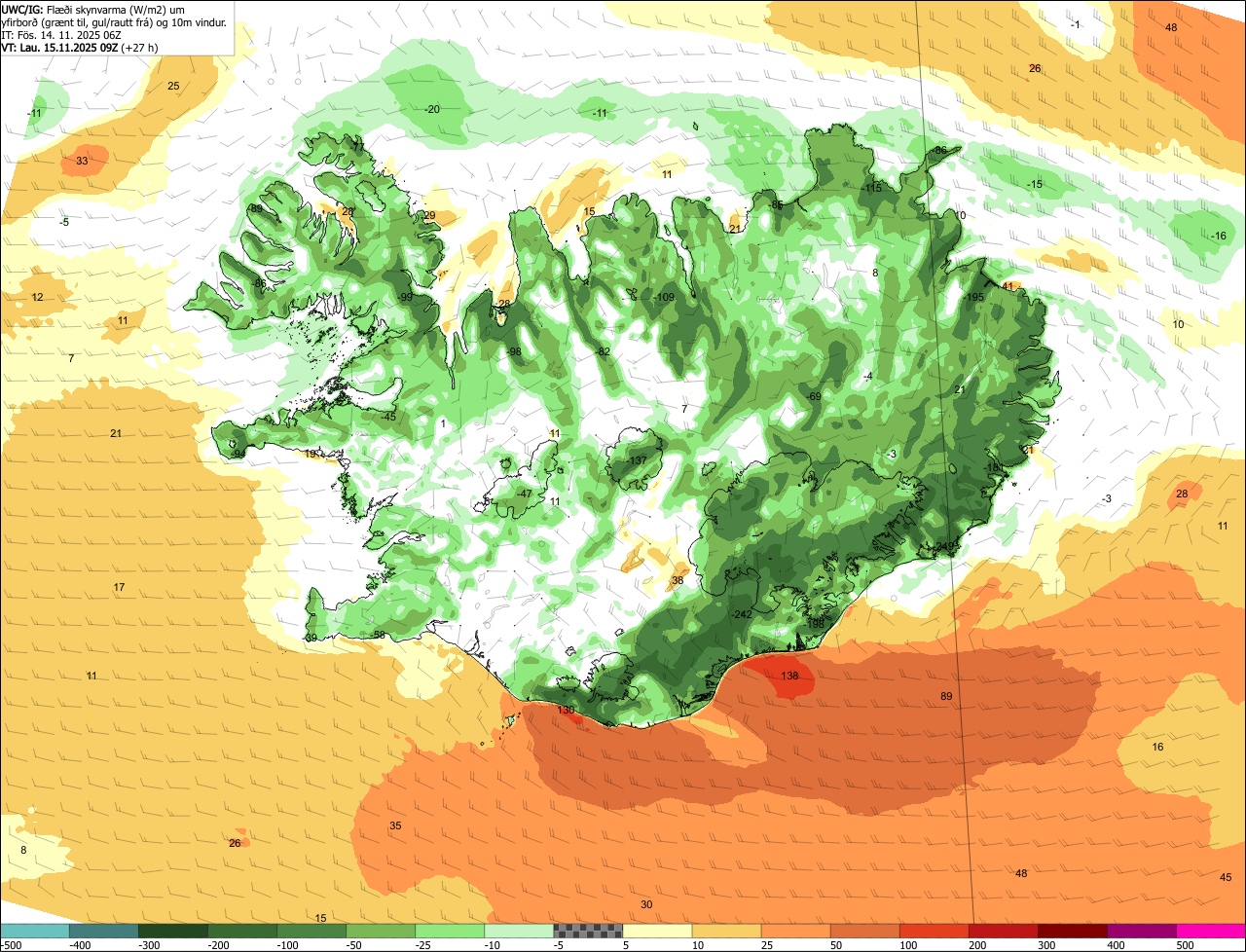1246x952 pixels.
Task: Click the '-47' value on the map
Action: 524,494
